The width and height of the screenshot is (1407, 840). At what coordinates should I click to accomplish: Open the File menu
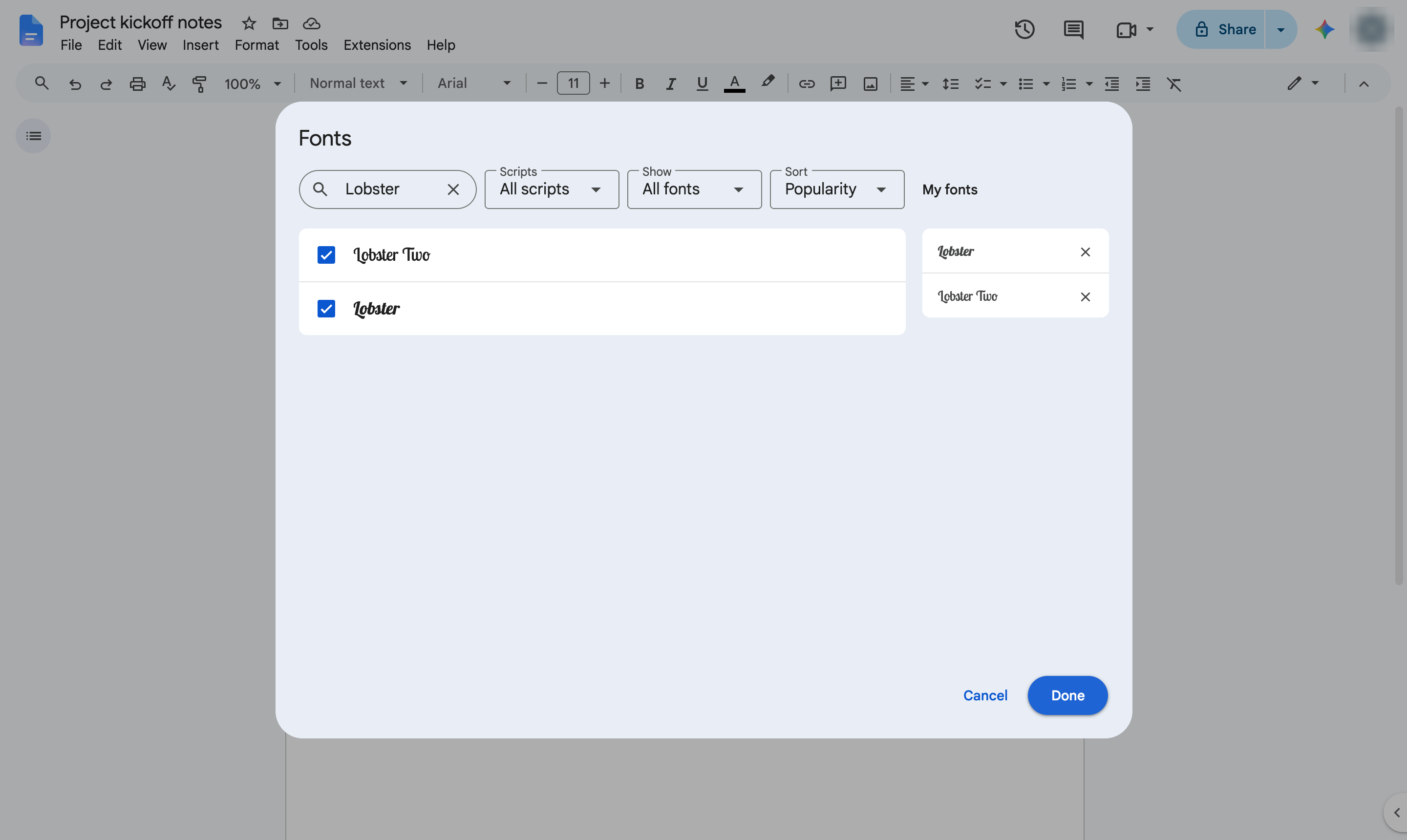click(x=71, y=45)
